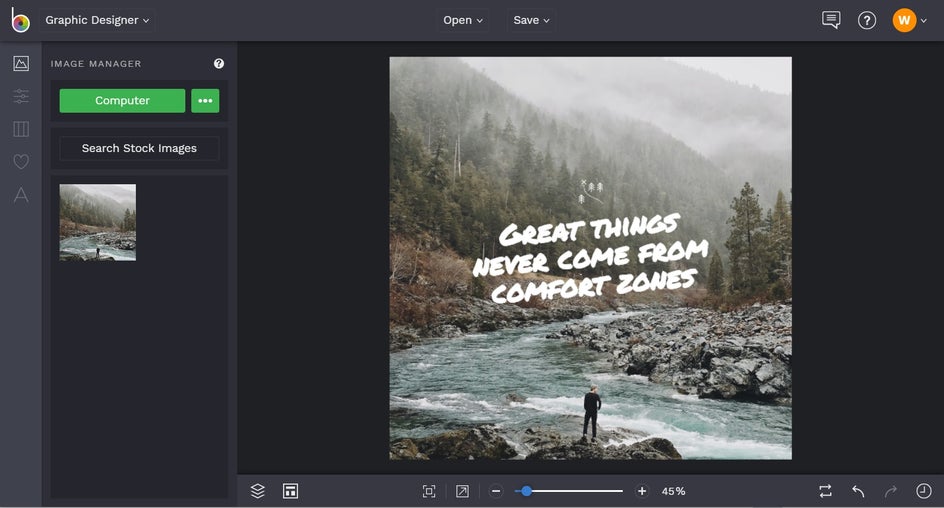This screenshot has width=944, height=508.
Task: Open the history clock icon
Action: point(924,491)
